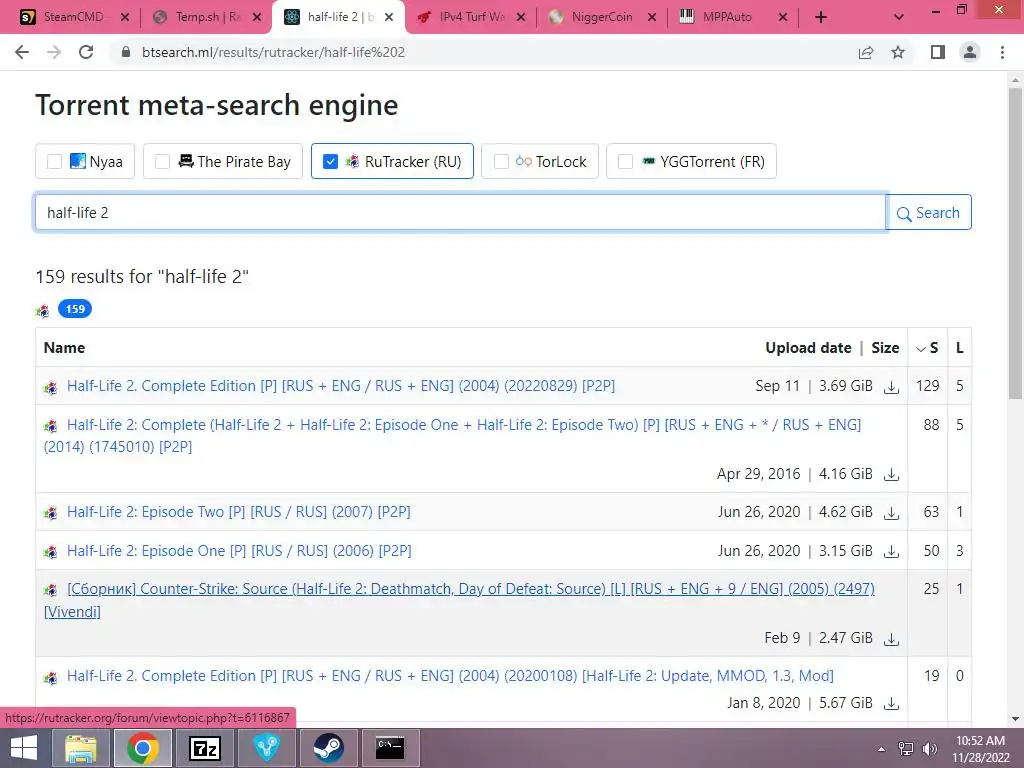This screenshot has height=768, width=1024.
Task: Download the 4.16 GiB Half-Life 2 Complete torrent
Action: click(891, 475)
